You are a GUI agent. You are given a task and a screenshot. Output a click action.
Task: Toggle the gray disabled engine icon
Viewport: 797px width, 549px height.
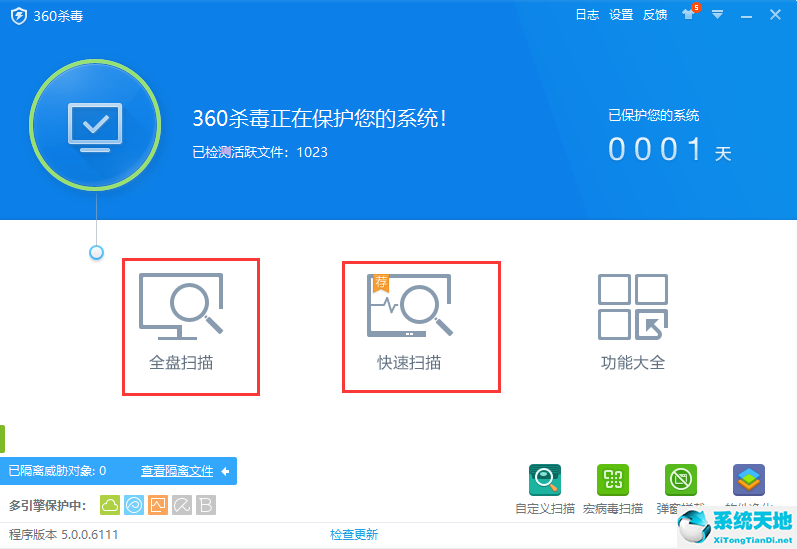(x=182, y=505)
